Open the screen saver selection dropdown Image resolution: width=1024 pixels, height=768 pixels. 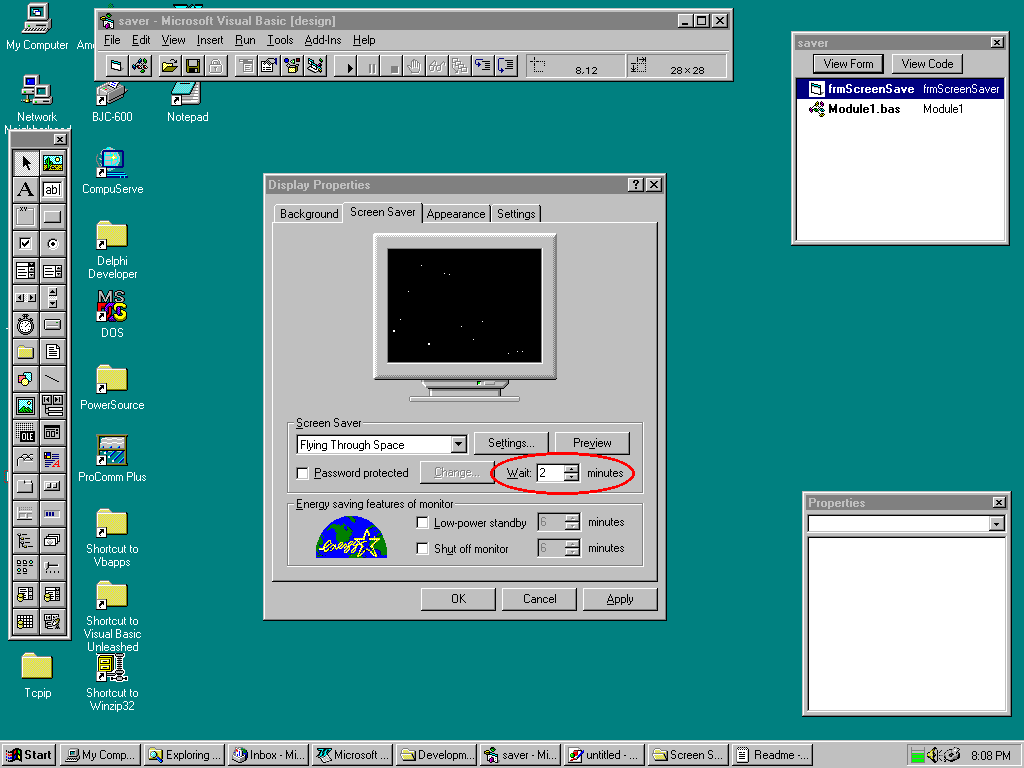coord(458,444)
